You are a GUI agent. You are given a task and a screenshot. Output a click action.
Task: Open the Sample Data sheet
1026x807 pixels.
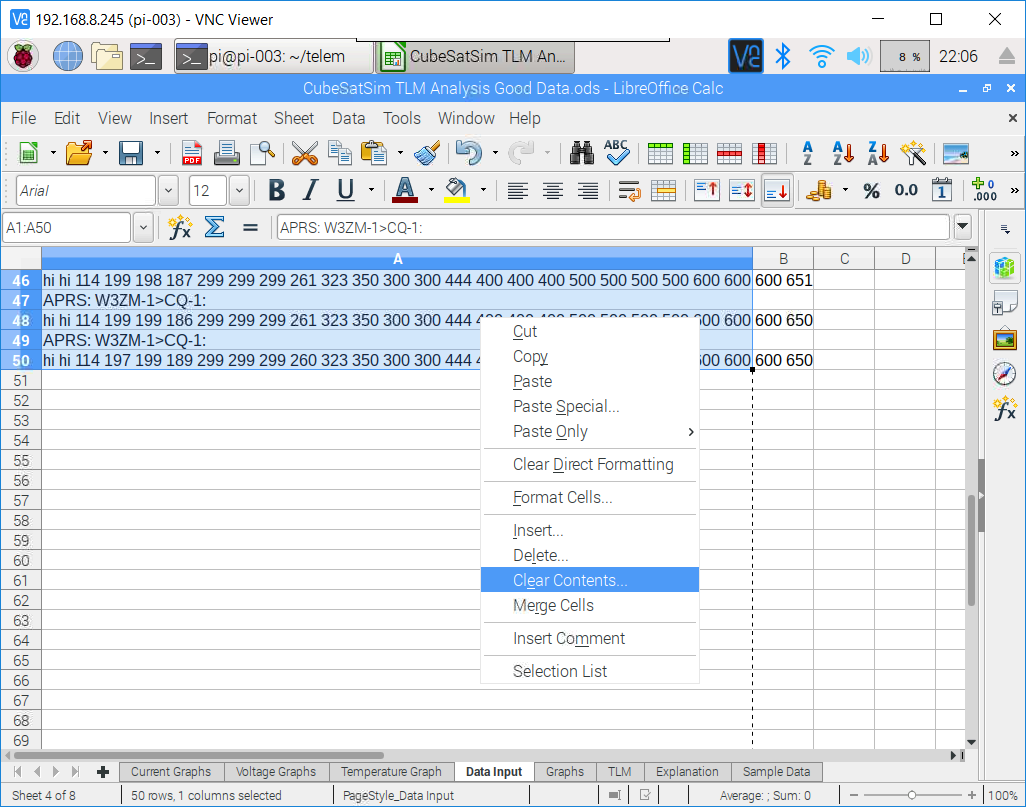click(777, 772)
